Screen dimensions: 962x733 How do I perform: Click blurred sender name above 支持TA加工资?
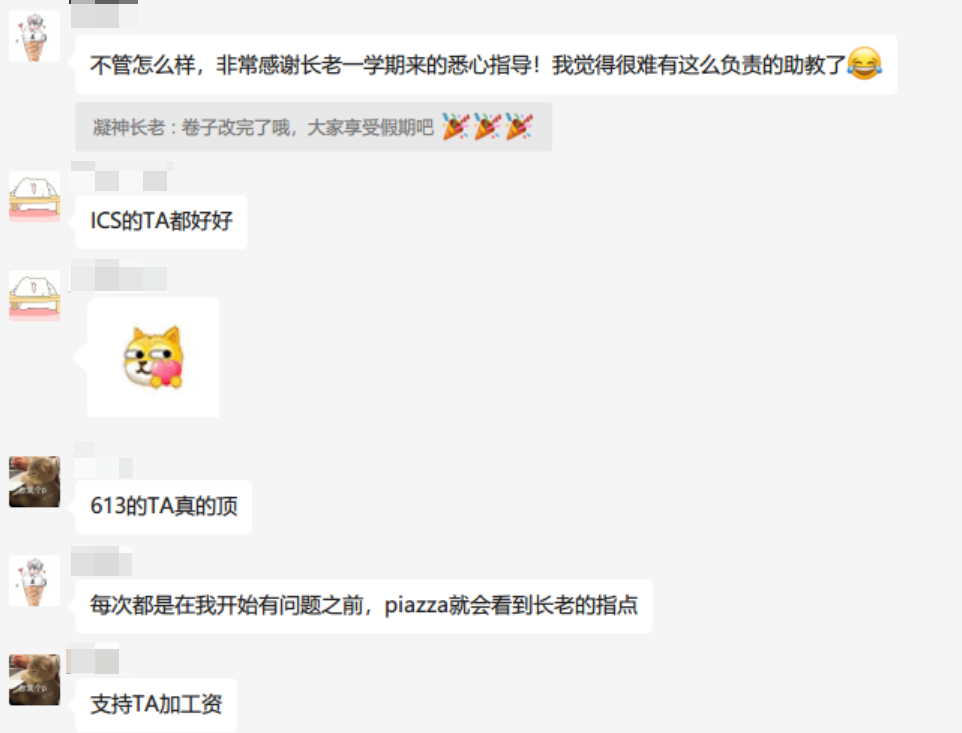(93, 659)
